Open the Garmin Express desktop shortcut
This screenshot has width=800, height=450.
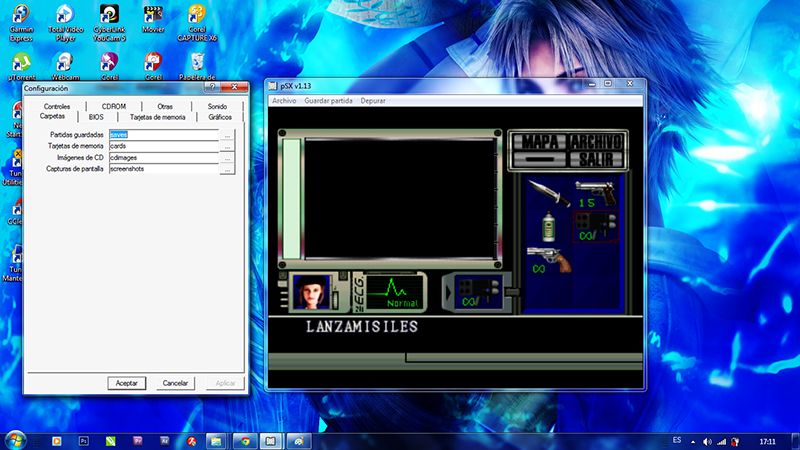[x=21, y=22]
